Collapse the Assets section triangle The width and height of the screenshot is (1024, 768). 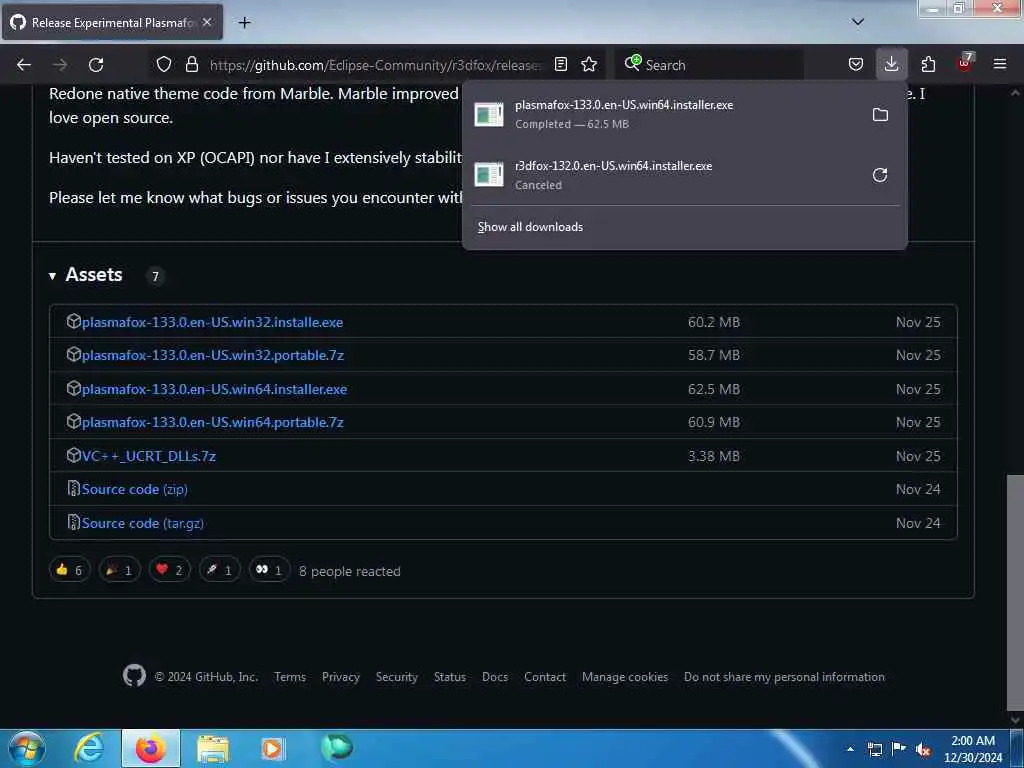[52, 276]
